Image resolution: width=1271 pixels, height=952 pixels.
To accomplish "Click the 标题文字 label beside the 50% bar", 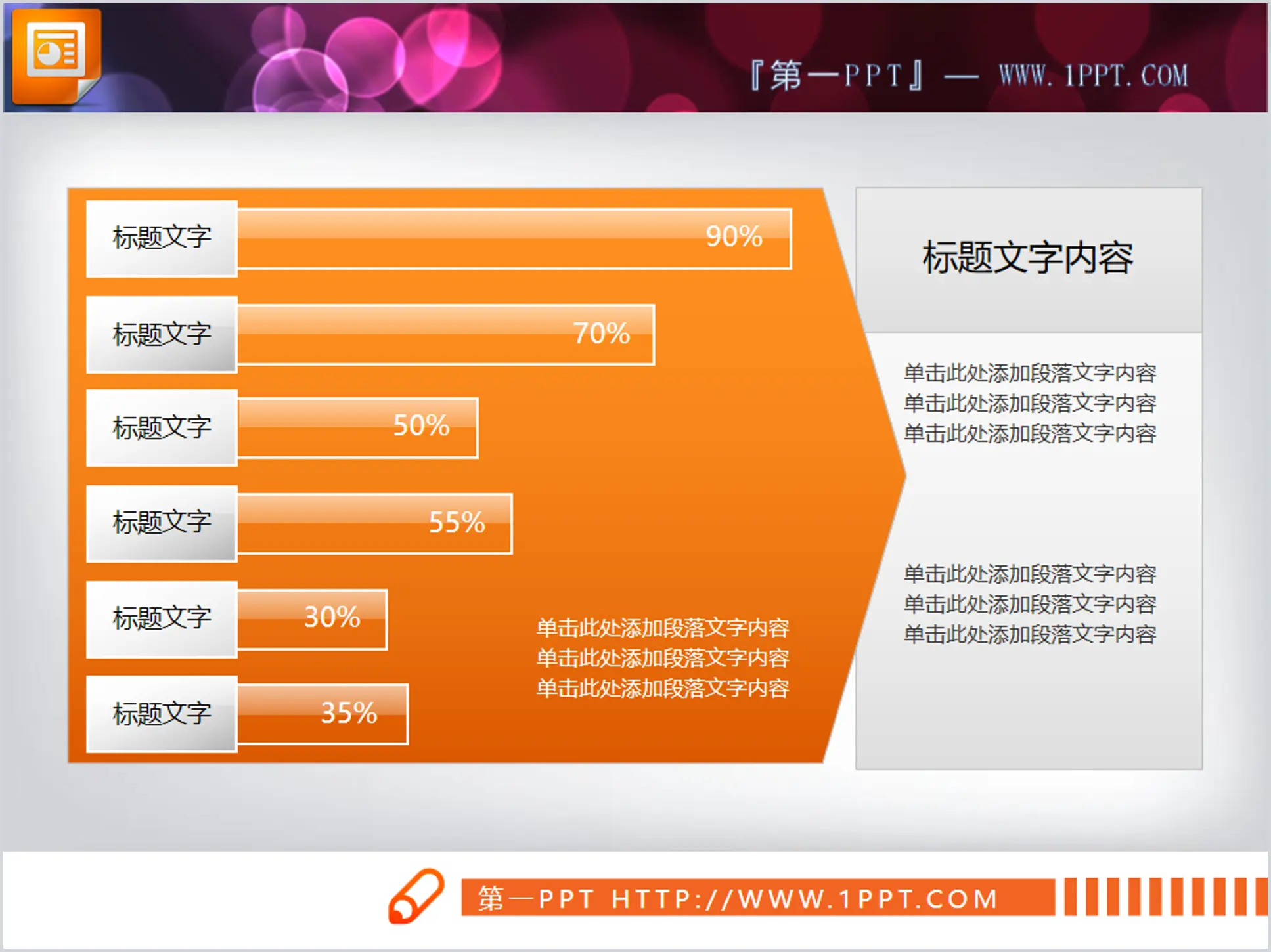I will (162, 428).
